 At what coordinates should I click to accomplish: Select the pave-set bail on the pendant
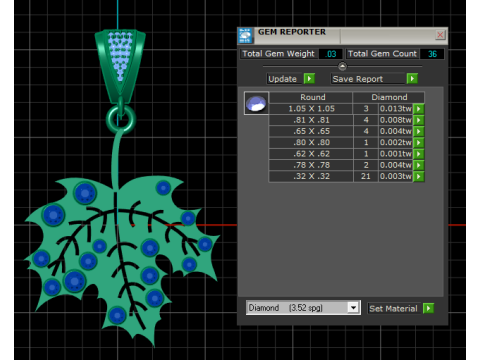click(x=120, y=65)
